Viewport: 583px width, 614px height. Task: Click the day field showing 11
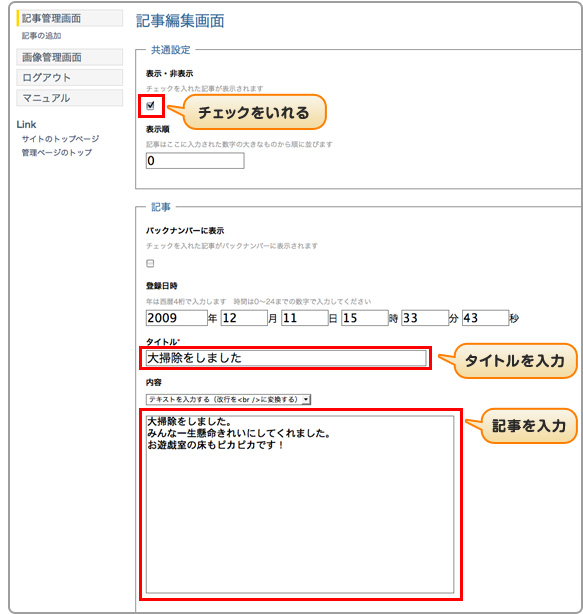tap(305, 318)
